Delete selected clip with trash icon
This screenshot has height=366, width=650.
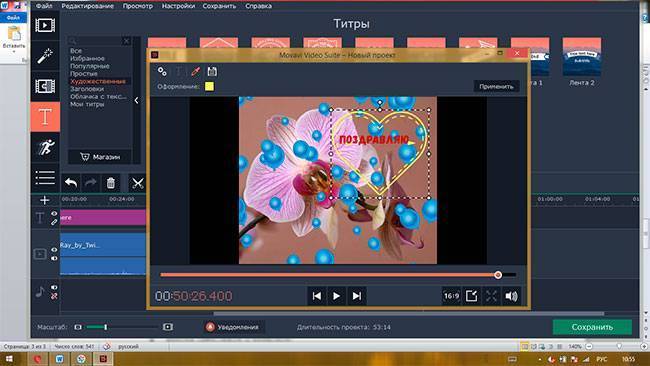tap(111, 183)
